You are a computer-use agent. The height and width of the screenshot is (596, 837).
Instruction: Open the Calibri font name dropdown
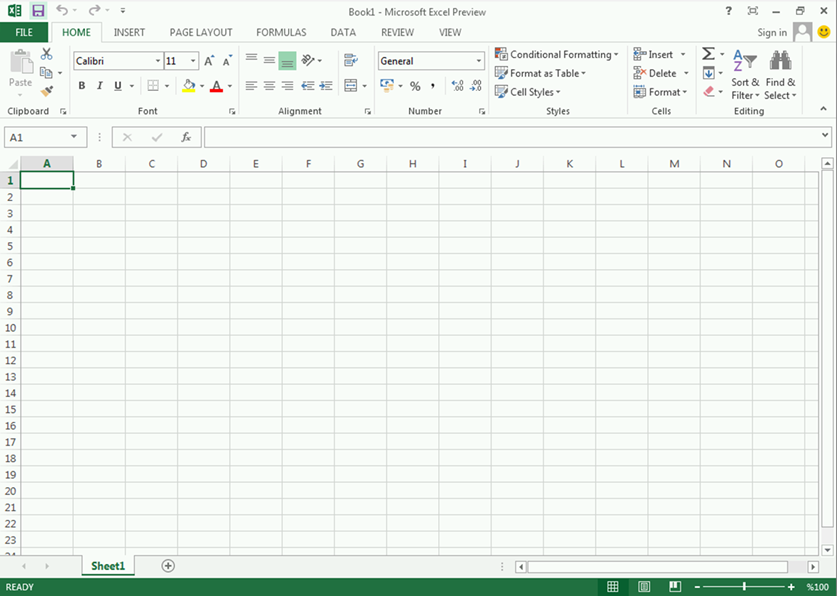(x=158, y=61)
